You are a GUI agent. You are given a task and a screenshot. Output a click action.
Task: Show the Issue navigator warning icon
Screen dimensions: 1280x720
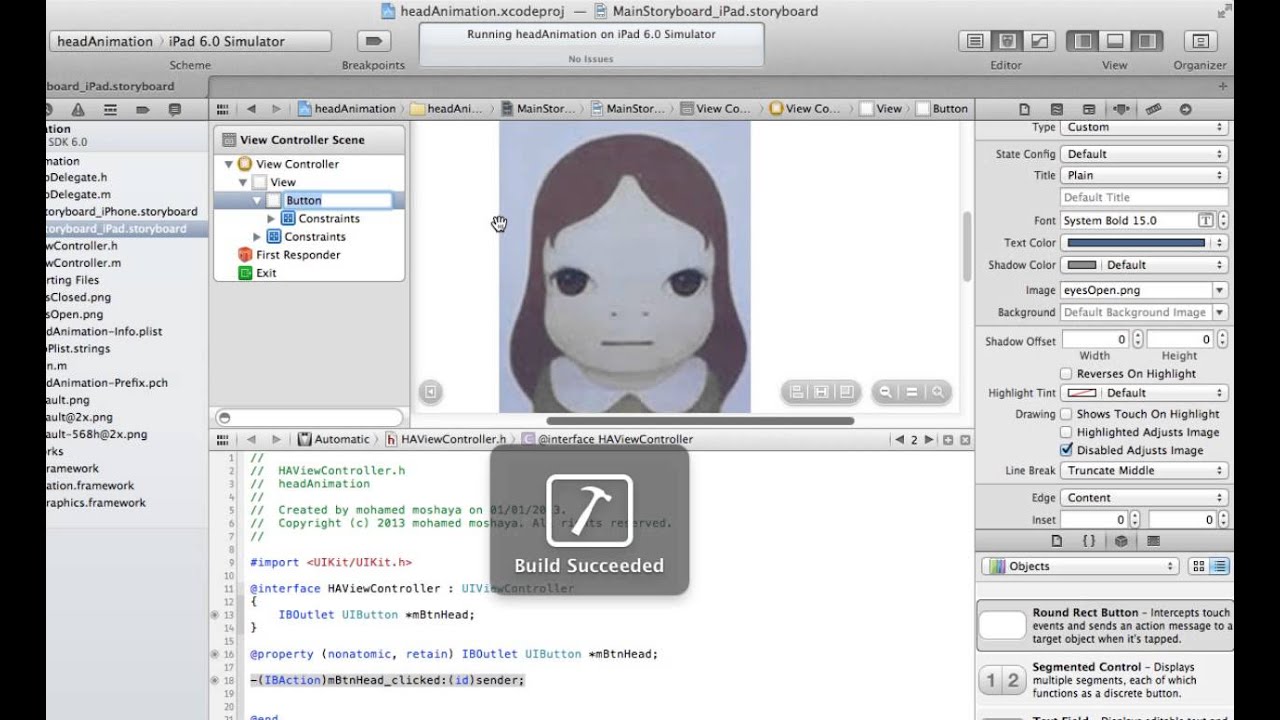click(78, 109)
